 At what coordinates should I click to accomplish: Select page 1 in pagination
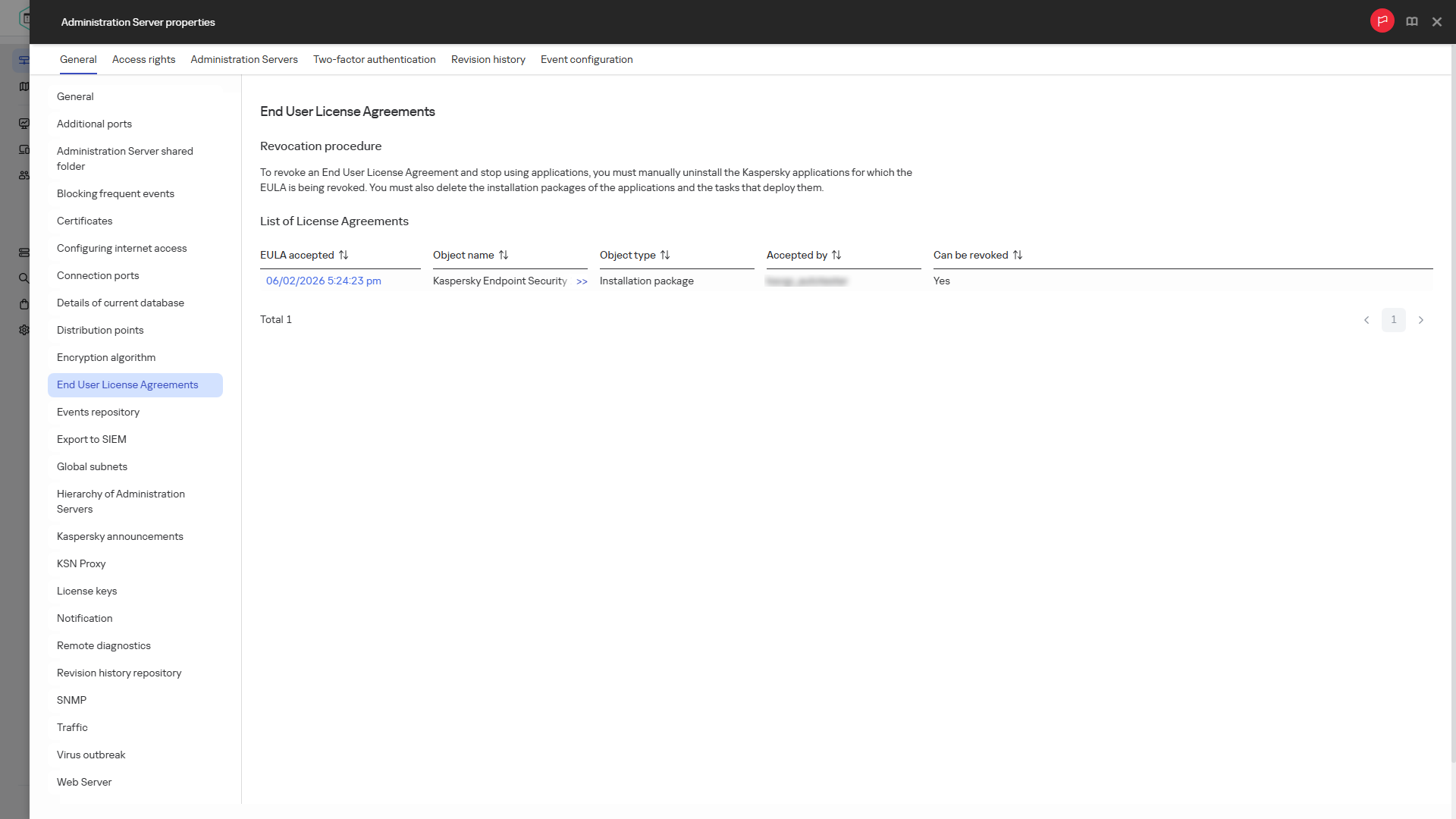pos(1394,320)
